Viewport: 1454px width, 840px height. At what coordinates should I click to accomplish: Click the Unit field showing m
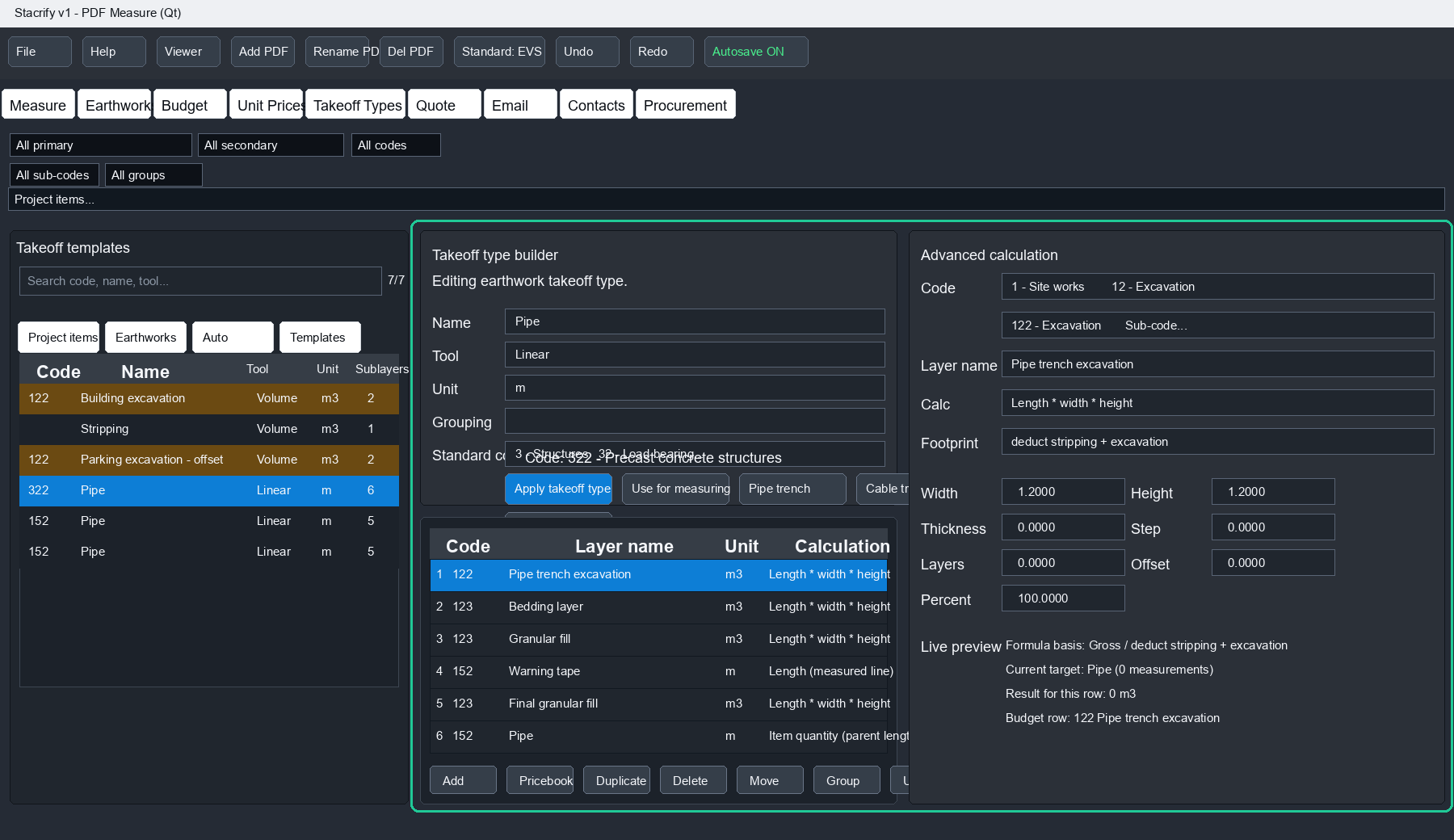[695, 388]
